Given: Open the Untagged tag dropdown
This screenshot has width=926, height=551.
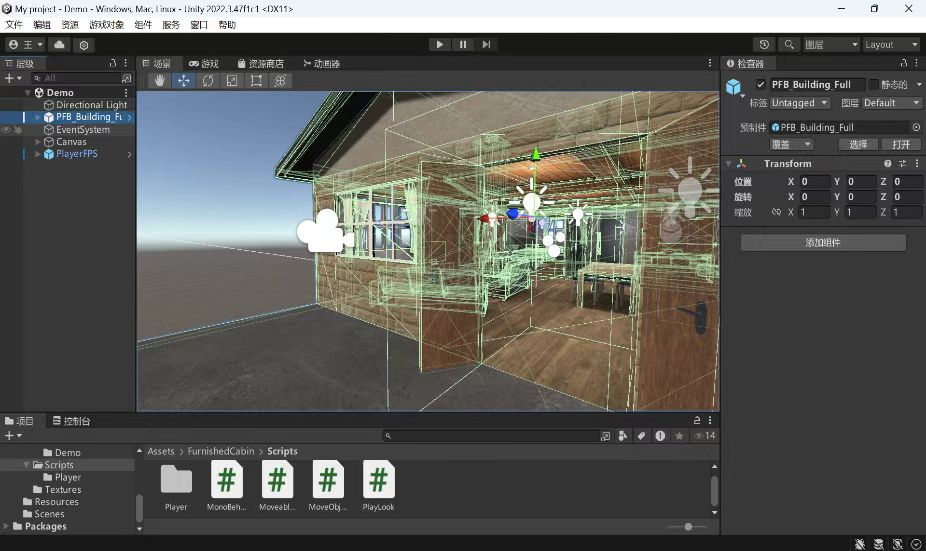Looking at the screenshot, I should (799, 103).
